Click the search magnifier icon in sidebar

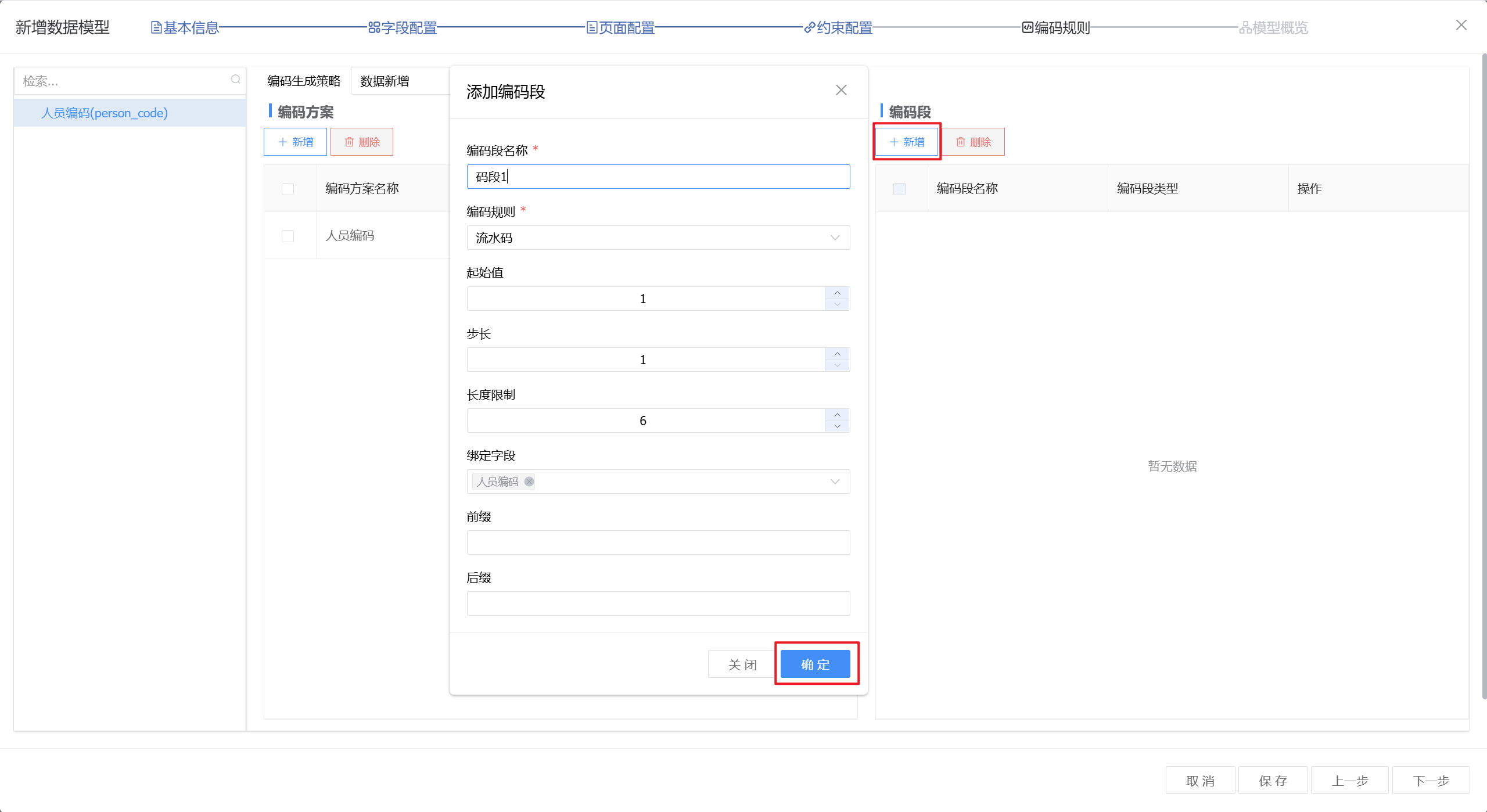[235, 80]
